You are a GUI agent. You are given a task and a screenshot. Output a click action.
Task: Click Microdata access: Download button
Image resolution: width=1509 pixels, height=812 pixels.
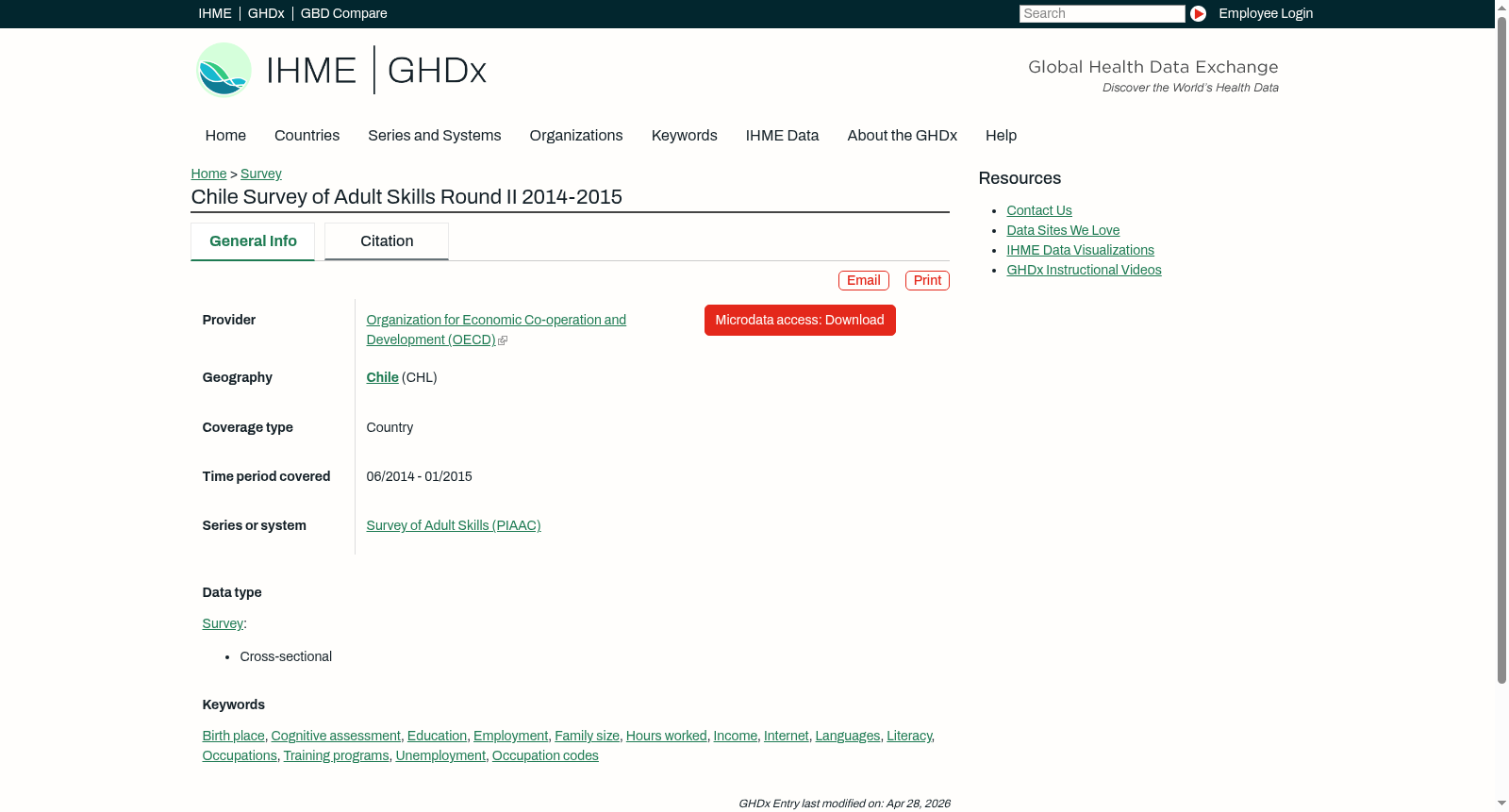tap(800, 321)
